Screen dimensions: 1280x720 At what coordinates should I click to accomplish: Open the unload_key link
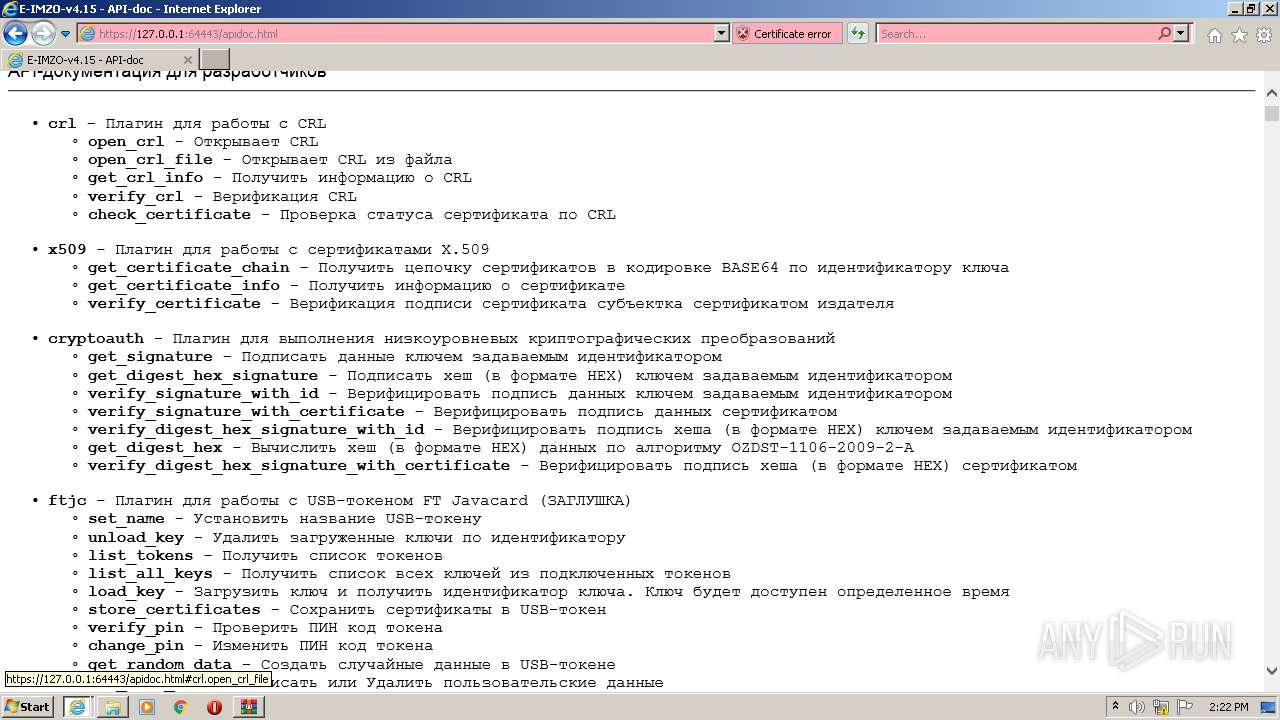point(136,538)
